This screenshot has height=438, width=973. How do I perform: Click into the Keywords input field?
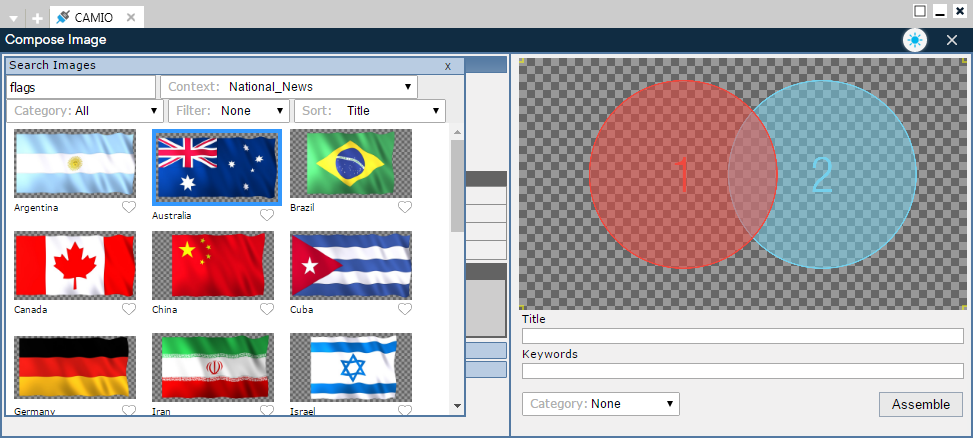point(742,371)
